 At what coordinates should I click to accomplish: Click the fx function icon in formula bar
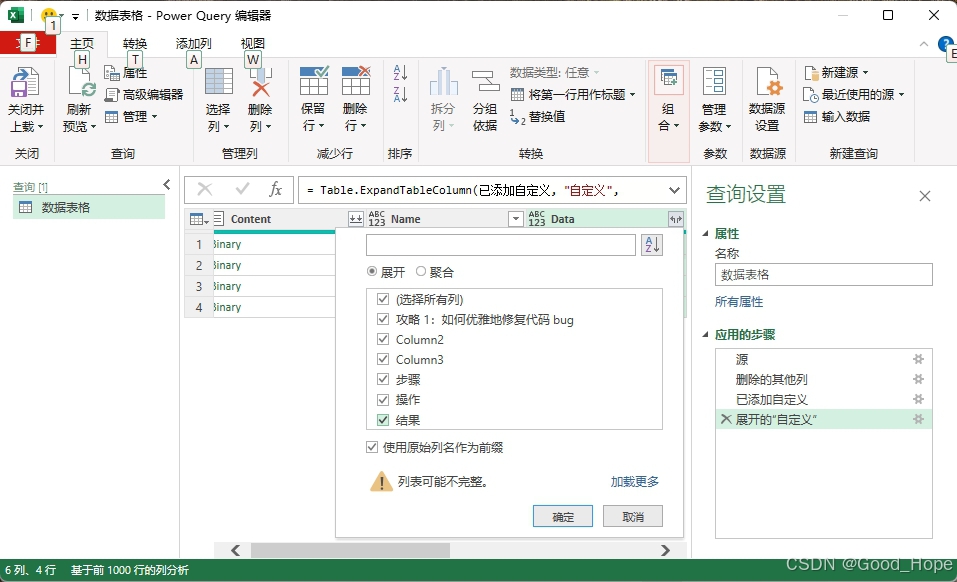pos(275,189)
